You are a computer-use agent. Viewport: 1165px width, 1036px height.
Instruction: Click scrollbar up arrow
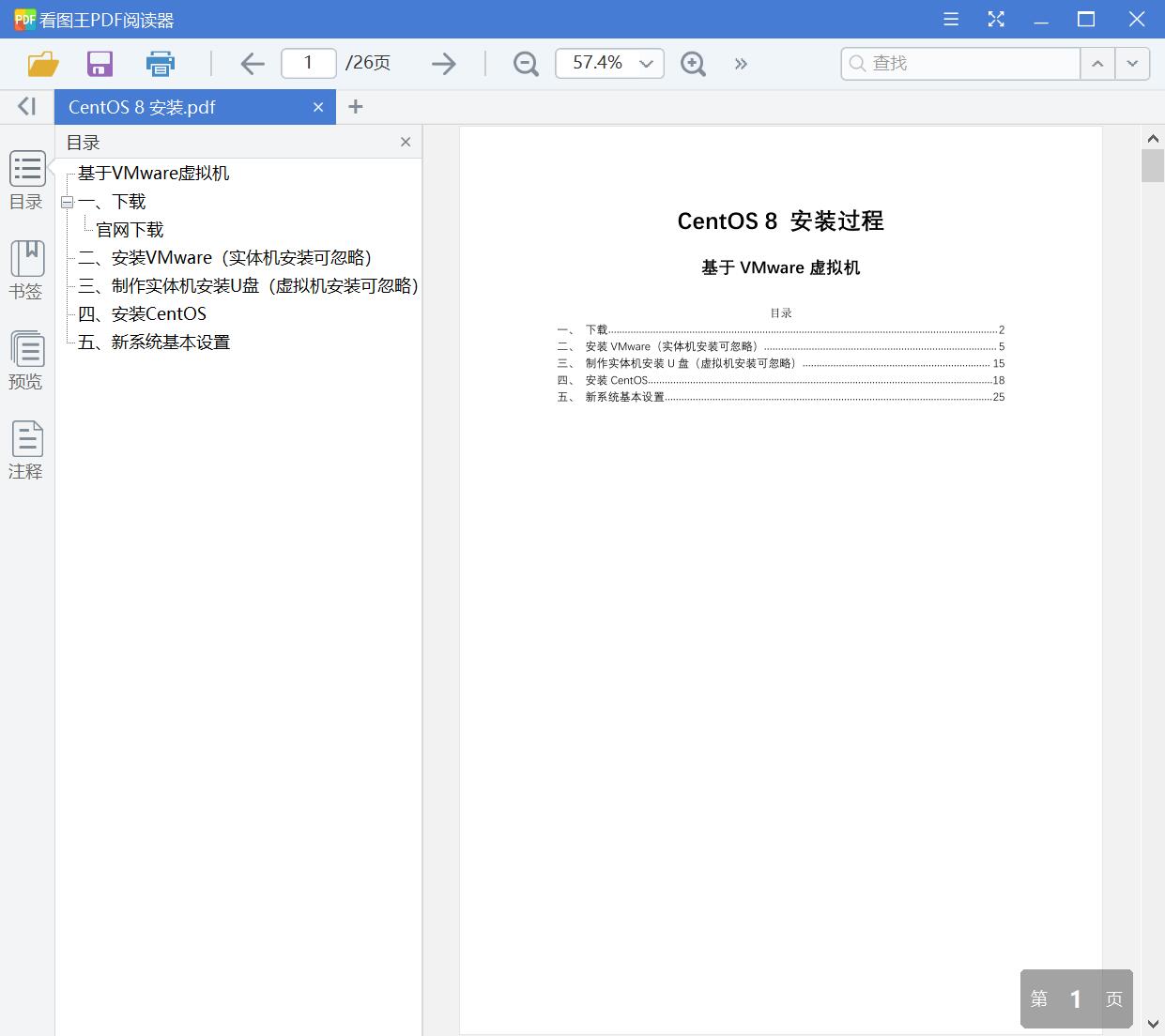coord(1153,138)
